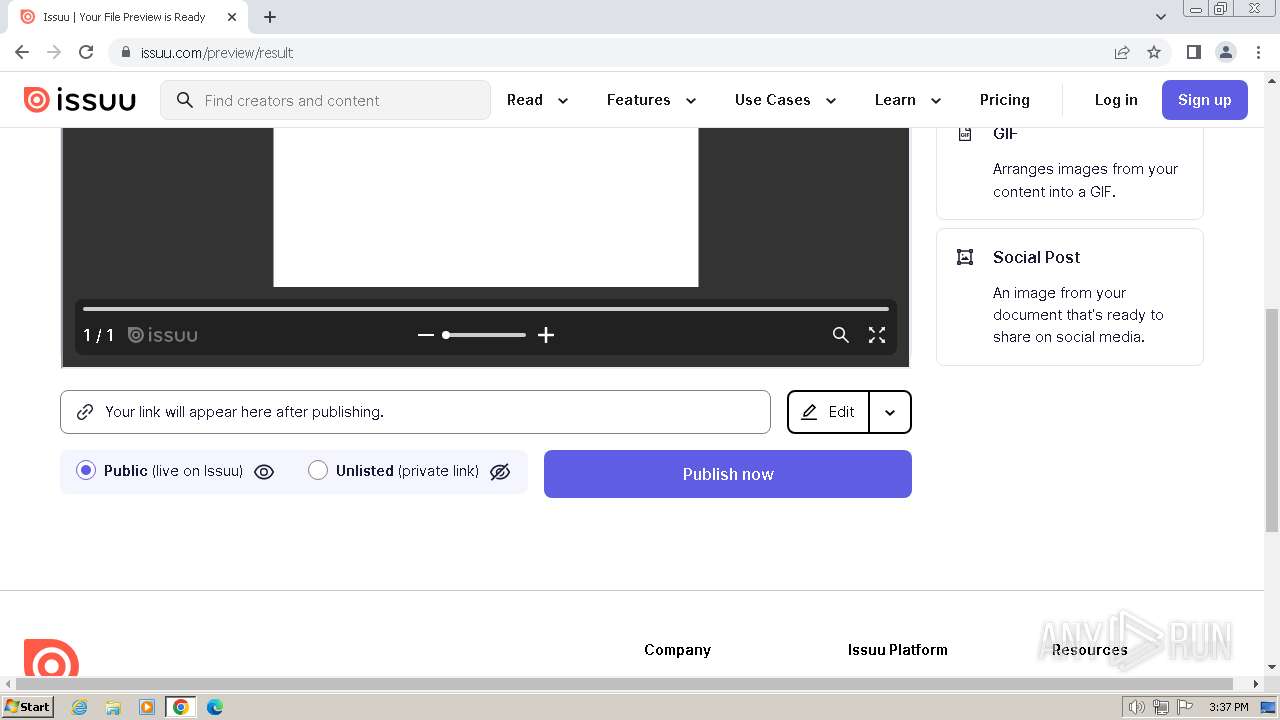Zoom out with the minus icon
This screenshot has height=720, width=1280.
click(426, 335)
